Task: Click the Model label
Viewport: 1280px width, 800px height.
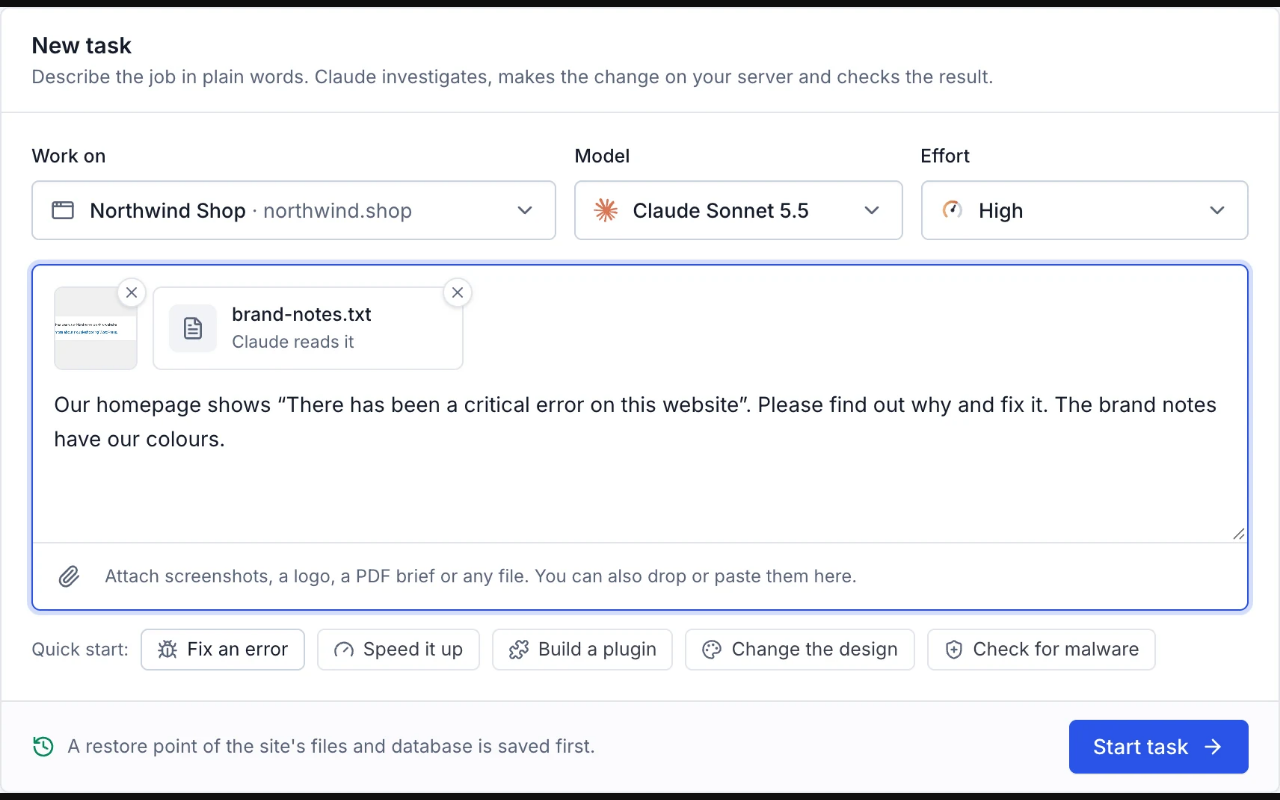Action: [602, 156]
